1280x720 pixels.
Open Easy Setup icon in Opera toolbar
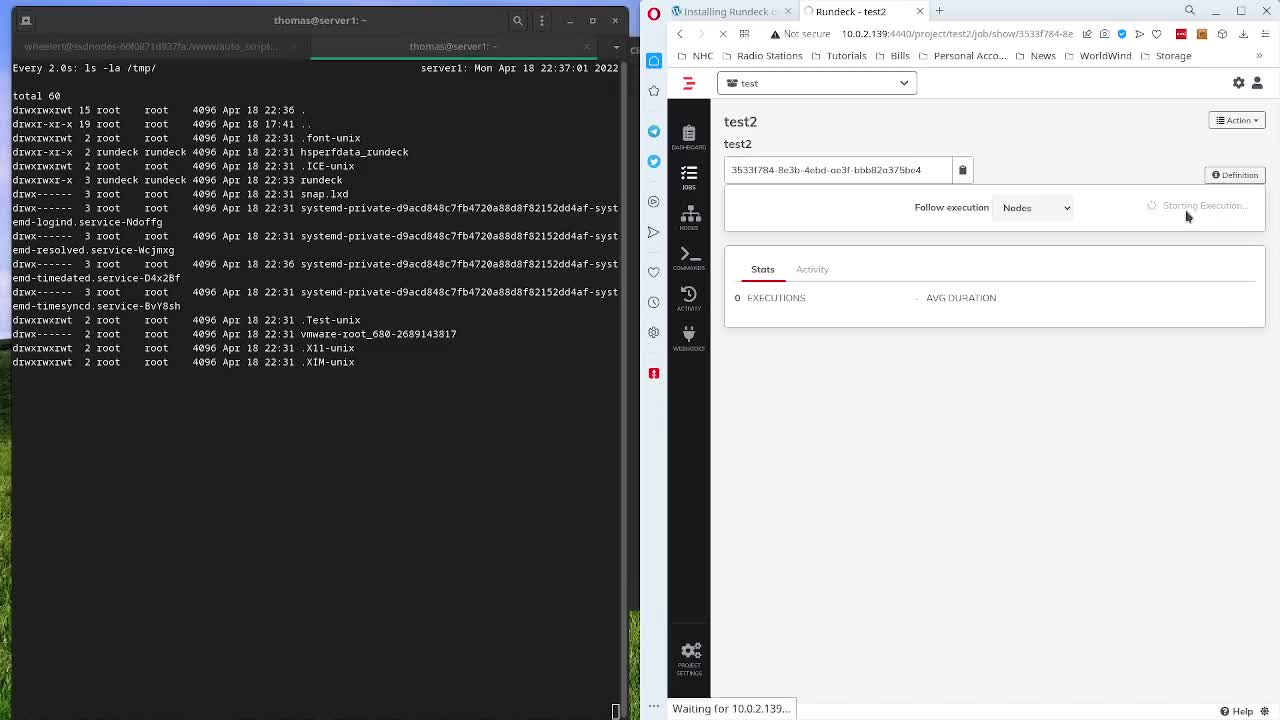(x=1263, y=34)
